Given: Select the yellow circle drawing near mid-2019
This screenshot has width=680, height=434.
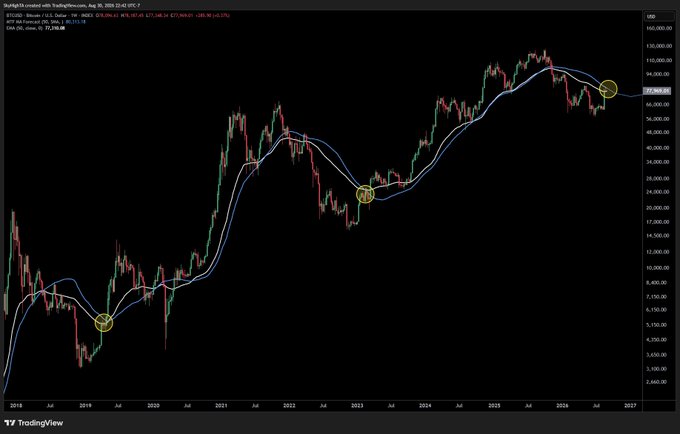Looking at the screenshot, I should (x=104, y=323).
